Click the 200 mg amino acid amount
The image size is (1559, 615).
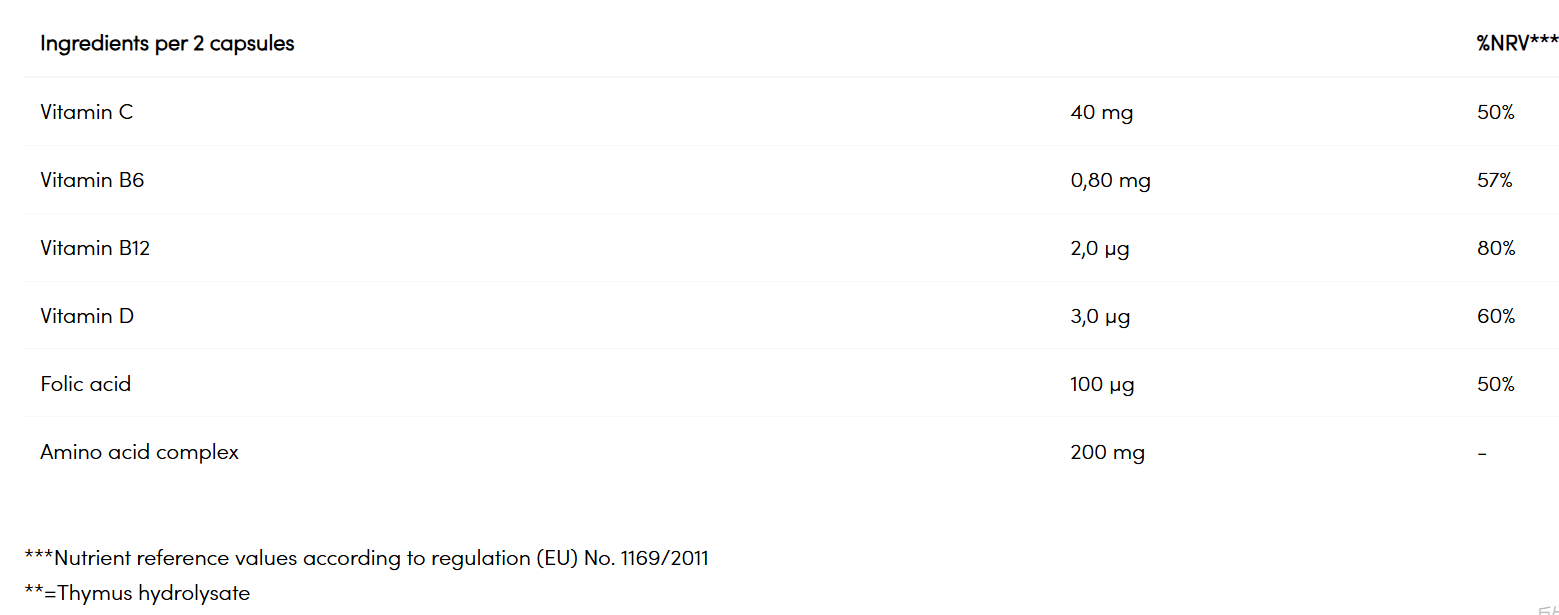pos(1107,452)
